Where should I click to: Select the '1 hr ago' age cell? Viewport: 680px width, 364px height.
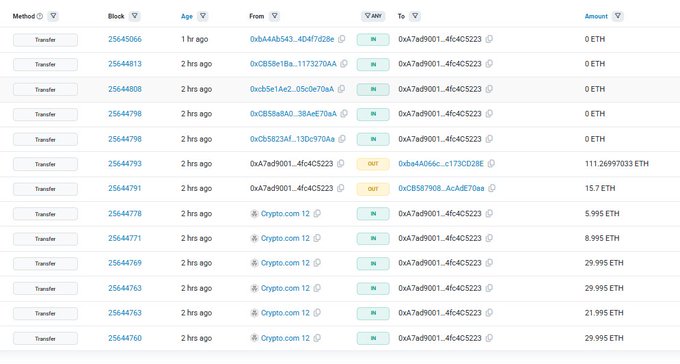coord(195,39)
